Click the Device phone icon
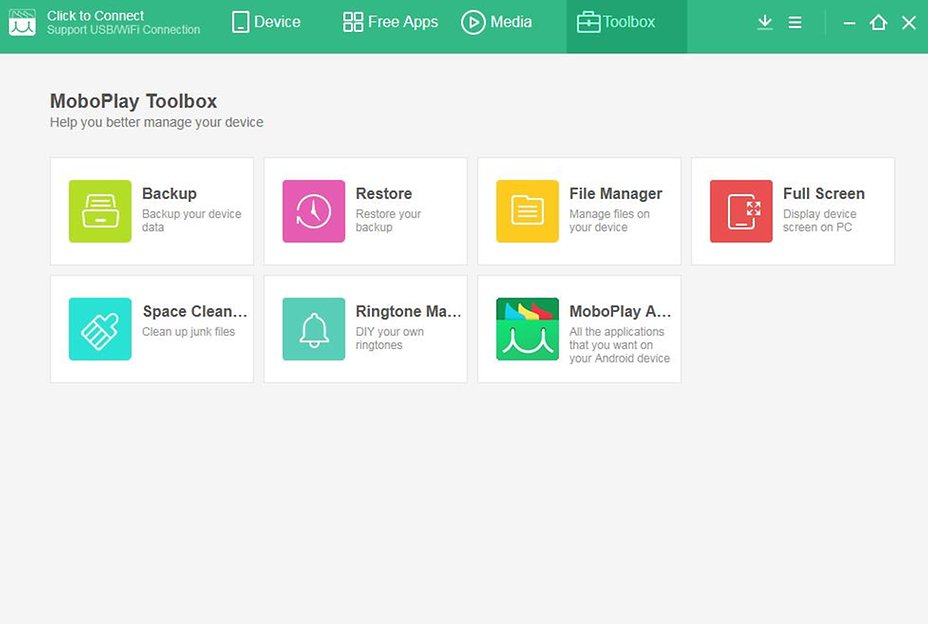 pyautogui.click(x=240, y=22)
